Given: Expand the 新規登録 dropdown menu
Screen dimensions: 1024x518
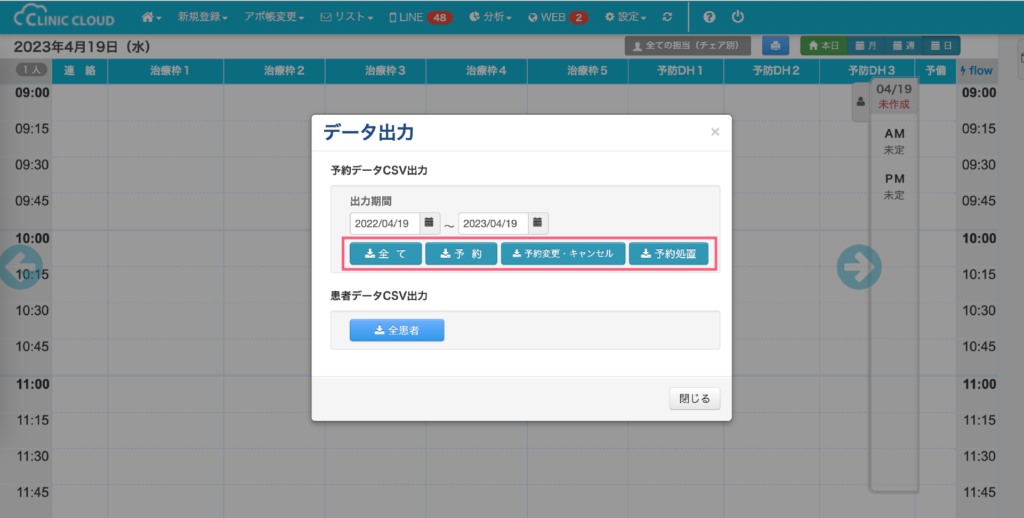Looking at the screenshot, I should (202, 17).
